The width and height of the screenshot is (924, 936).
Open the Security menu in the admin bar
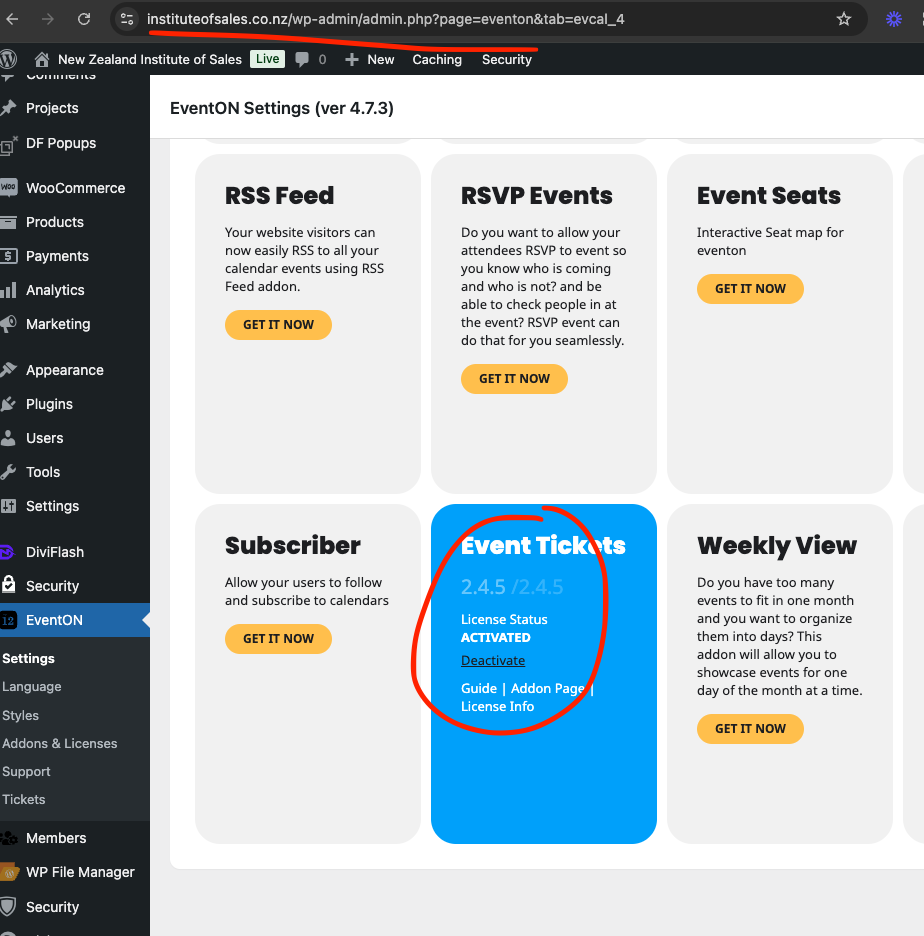click(507, 59)
